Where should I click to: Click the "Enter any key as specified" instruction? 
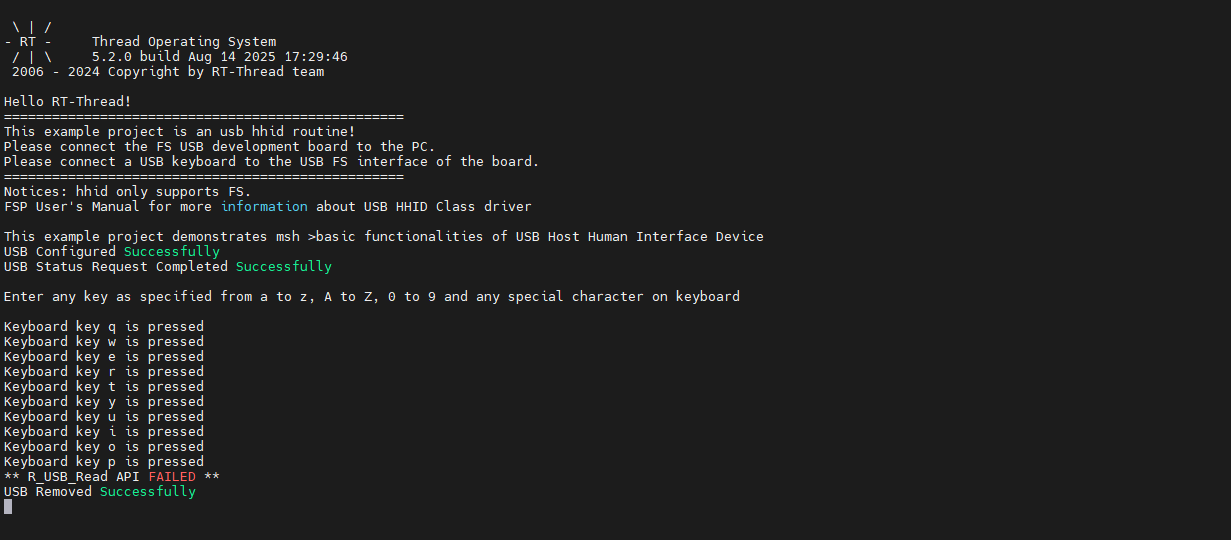point(372,297)
